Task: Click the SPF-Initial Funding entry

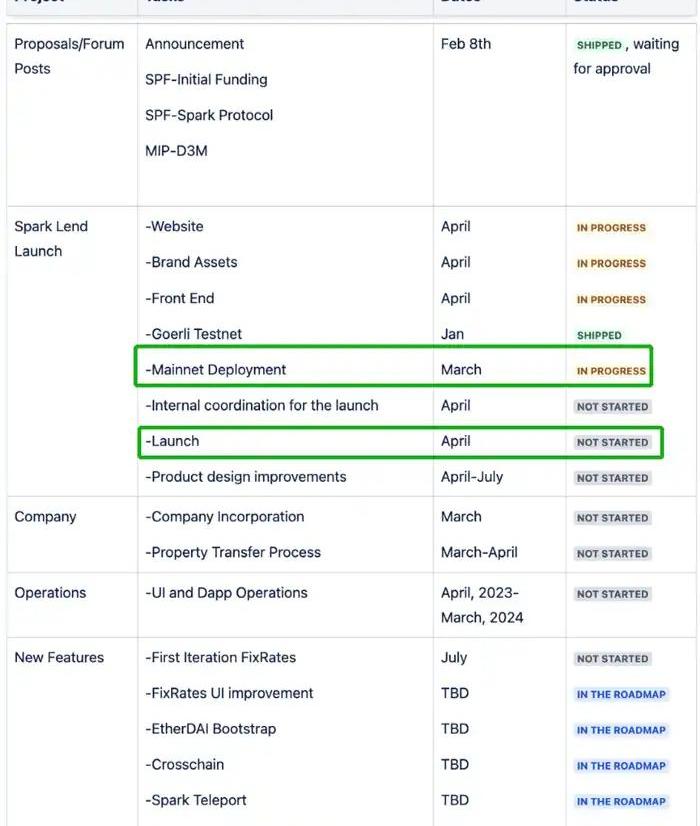Action: 206,80
